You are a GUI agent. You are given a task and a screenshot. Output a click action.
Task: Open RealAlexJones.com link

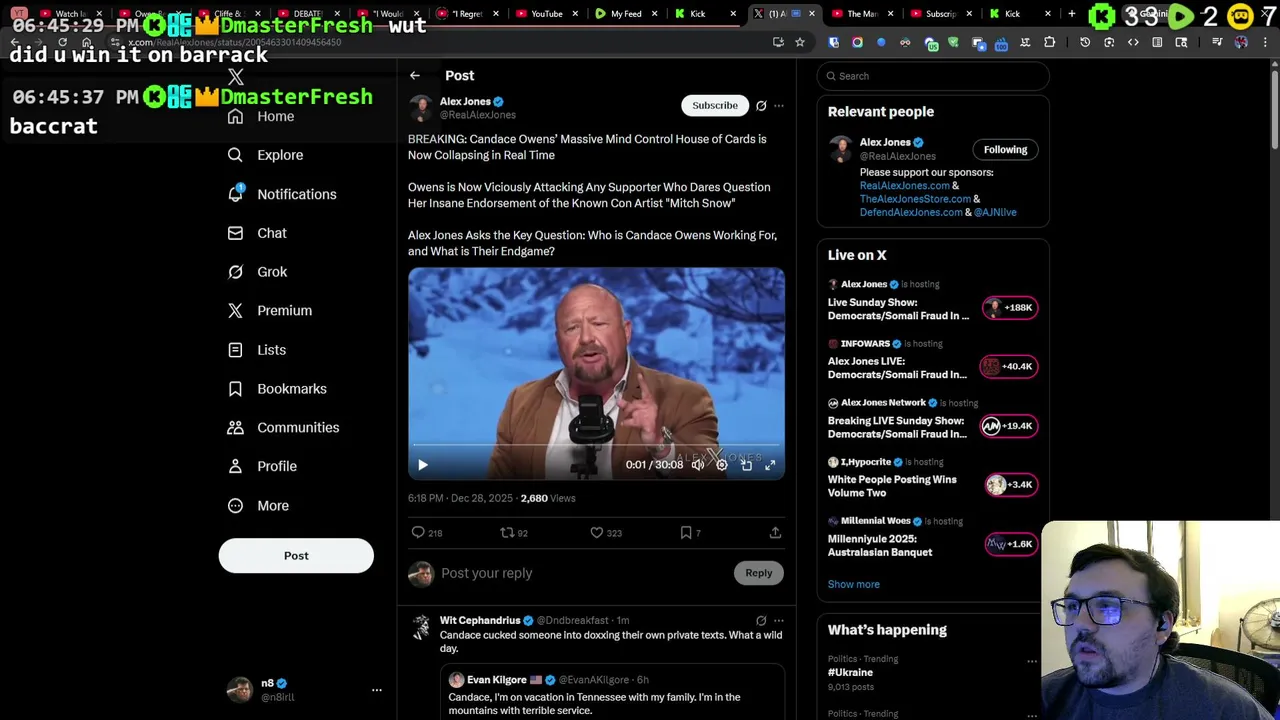905,185
